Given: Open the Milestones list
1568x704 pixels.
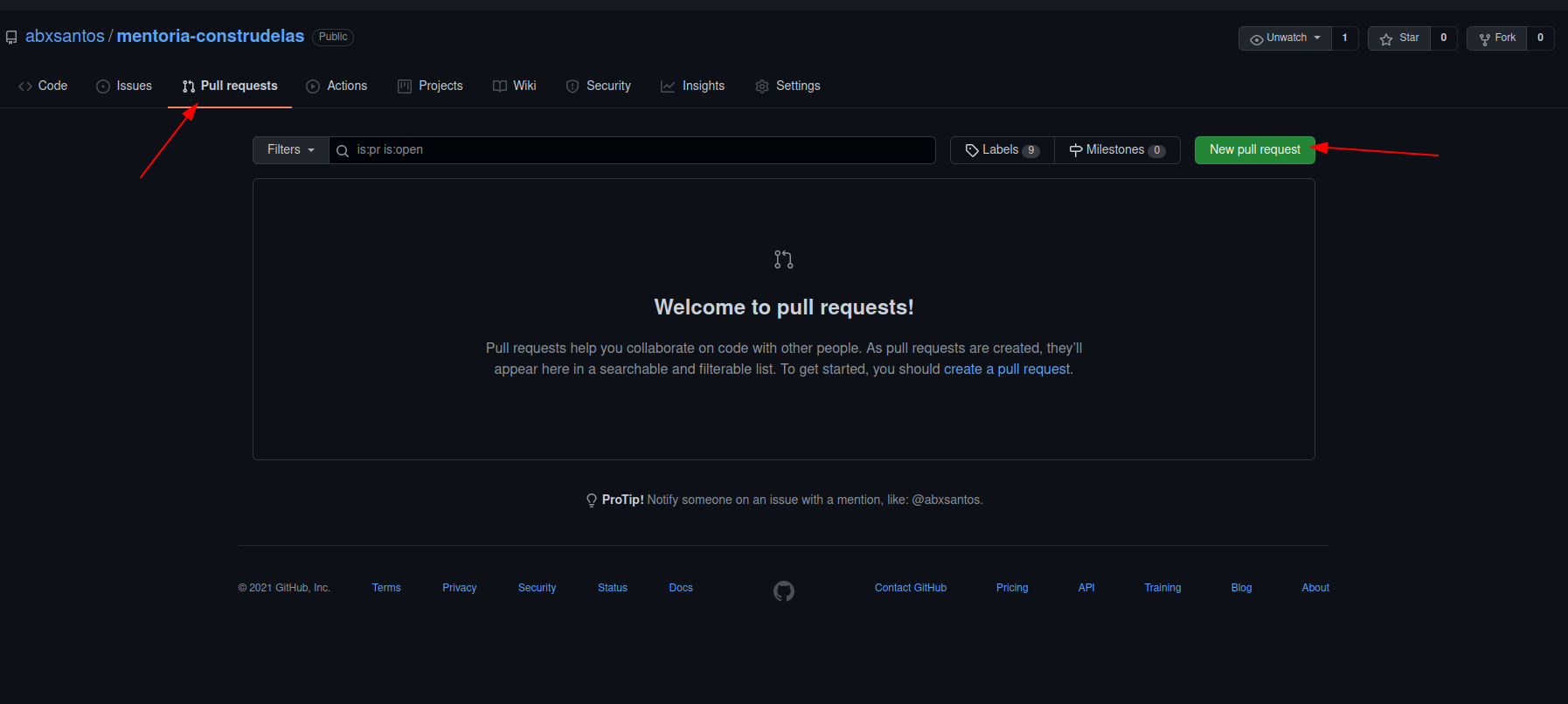Looking at the screenshot, I should coord(1117,149).
